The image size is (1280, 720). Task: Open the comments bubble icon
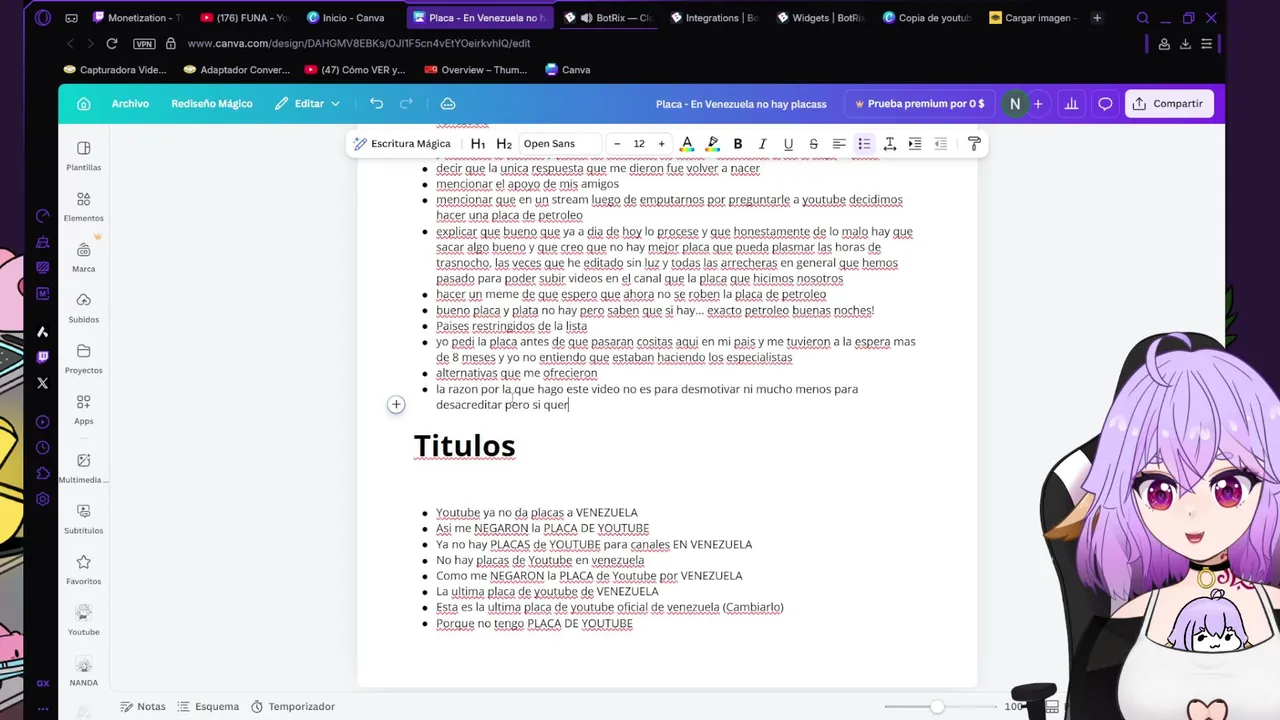1105,104
